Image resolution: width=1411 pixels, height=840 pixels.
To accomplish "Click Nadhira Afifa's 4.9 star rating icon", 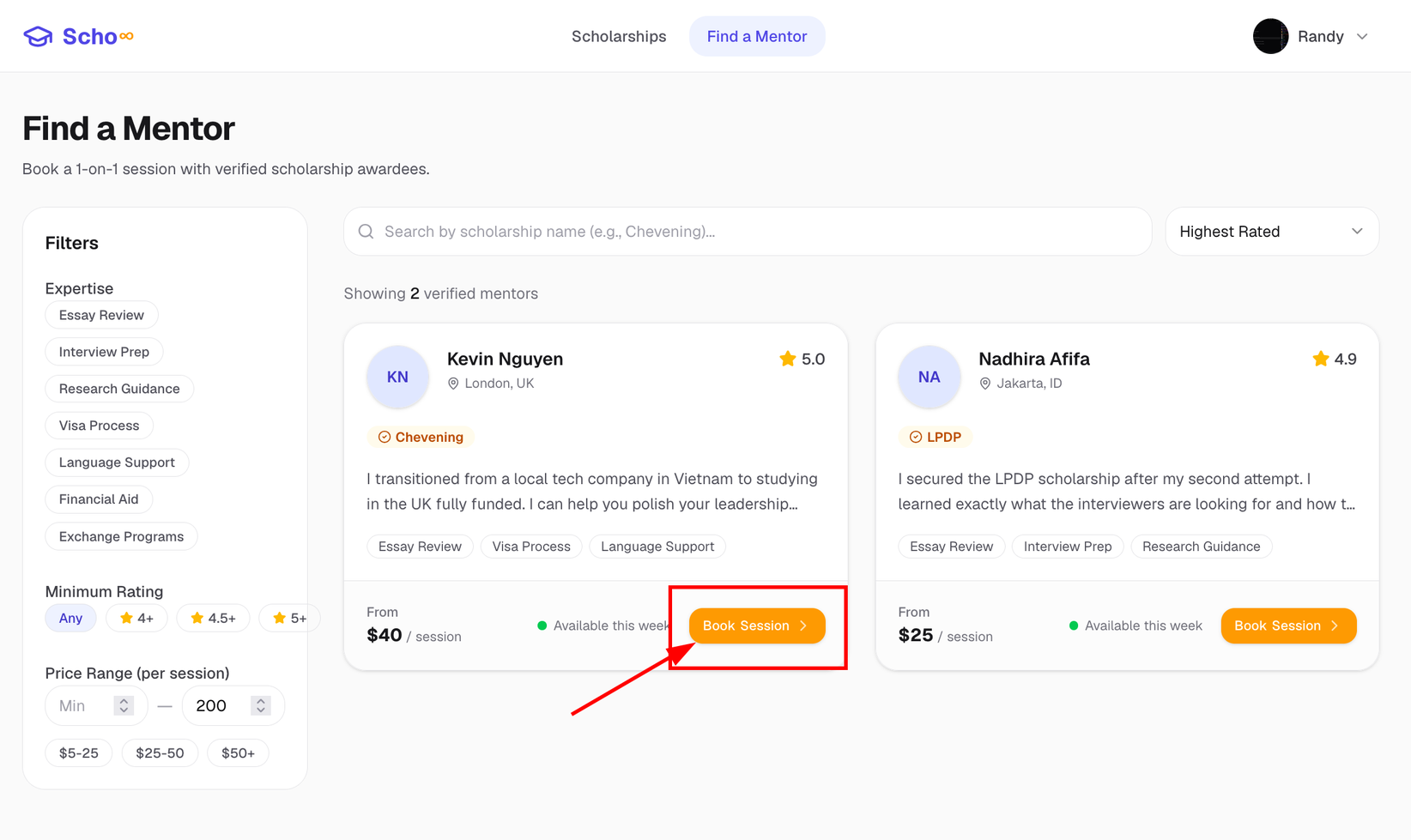I will (x=1321, y=359).
